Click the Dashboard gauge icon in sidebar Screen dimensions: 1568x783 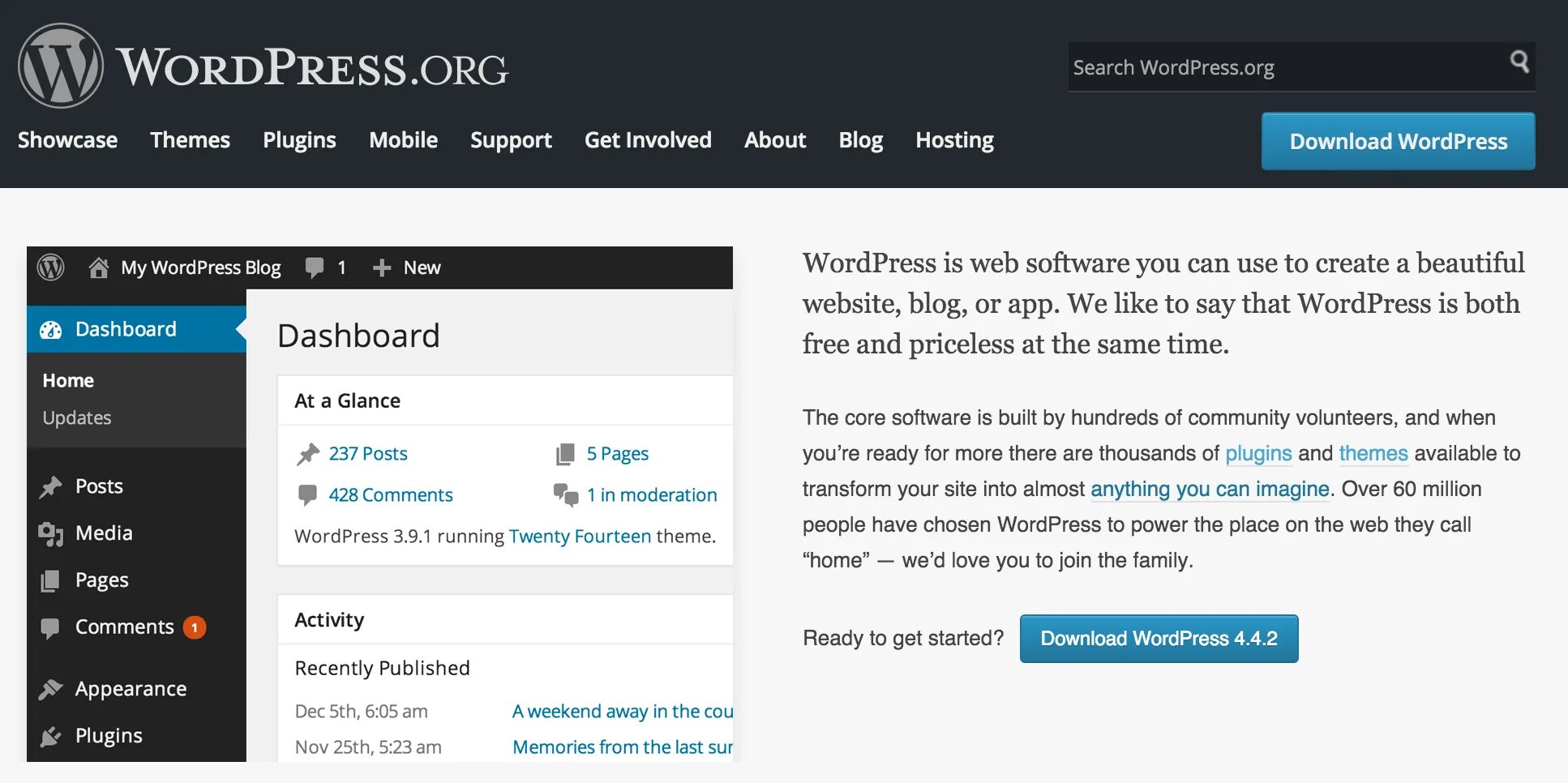point(51,329)
